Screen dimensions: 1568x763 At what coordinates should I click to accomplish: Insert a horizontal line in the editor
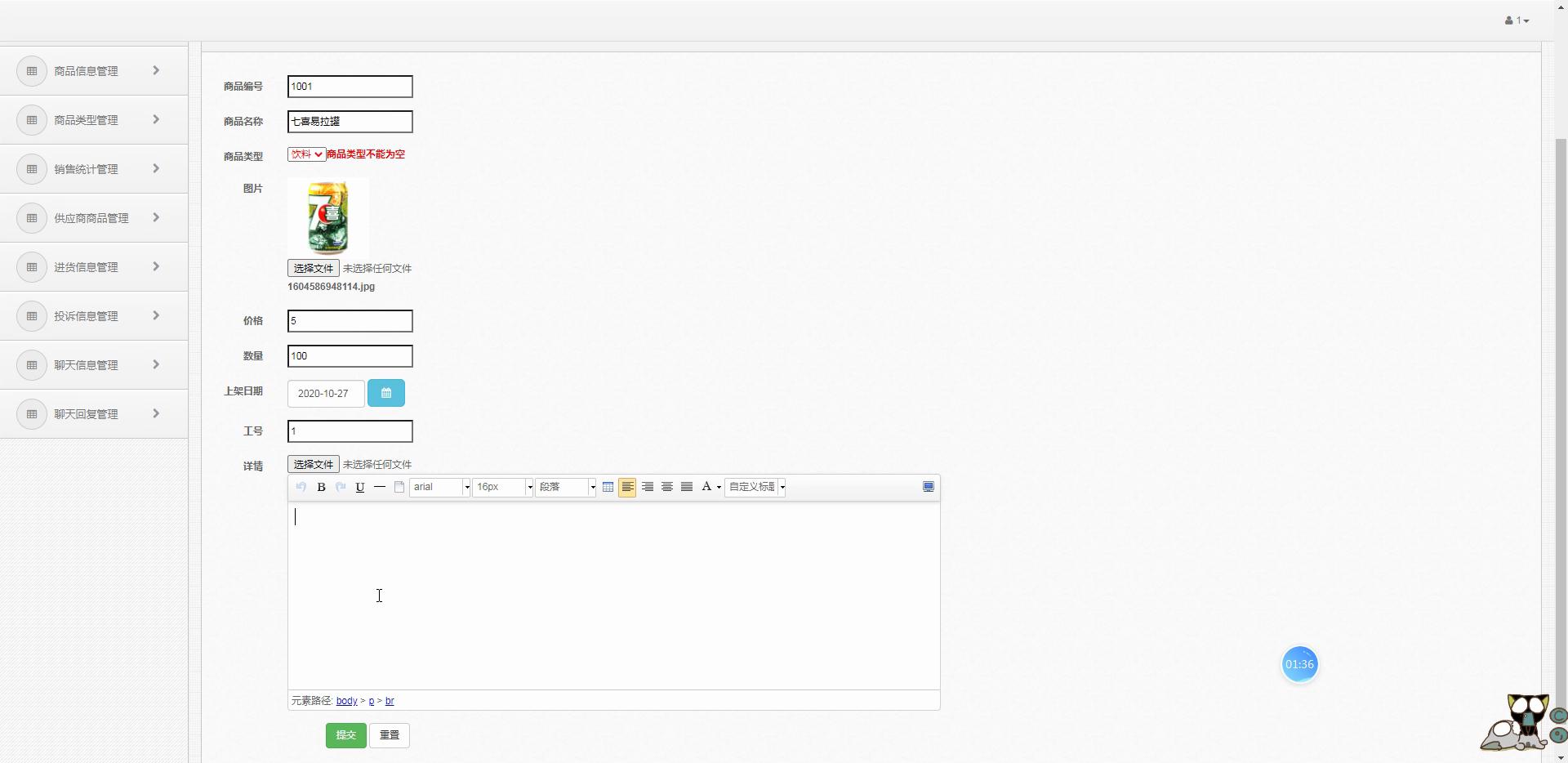point(380,487)
